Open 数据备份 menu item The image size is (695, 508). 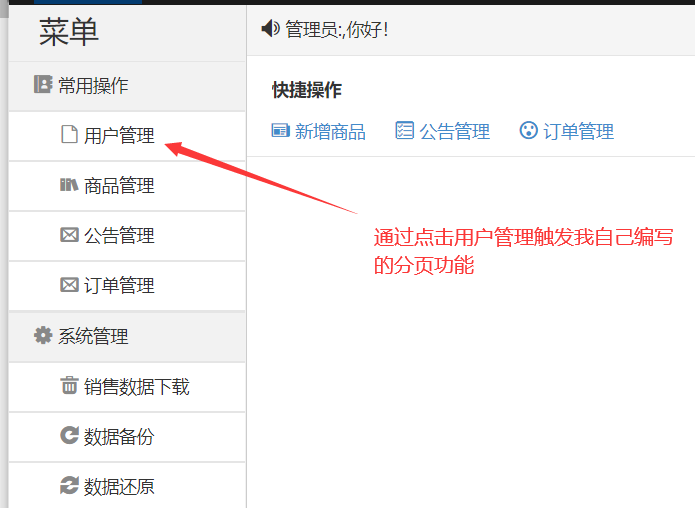pos(127,437)
